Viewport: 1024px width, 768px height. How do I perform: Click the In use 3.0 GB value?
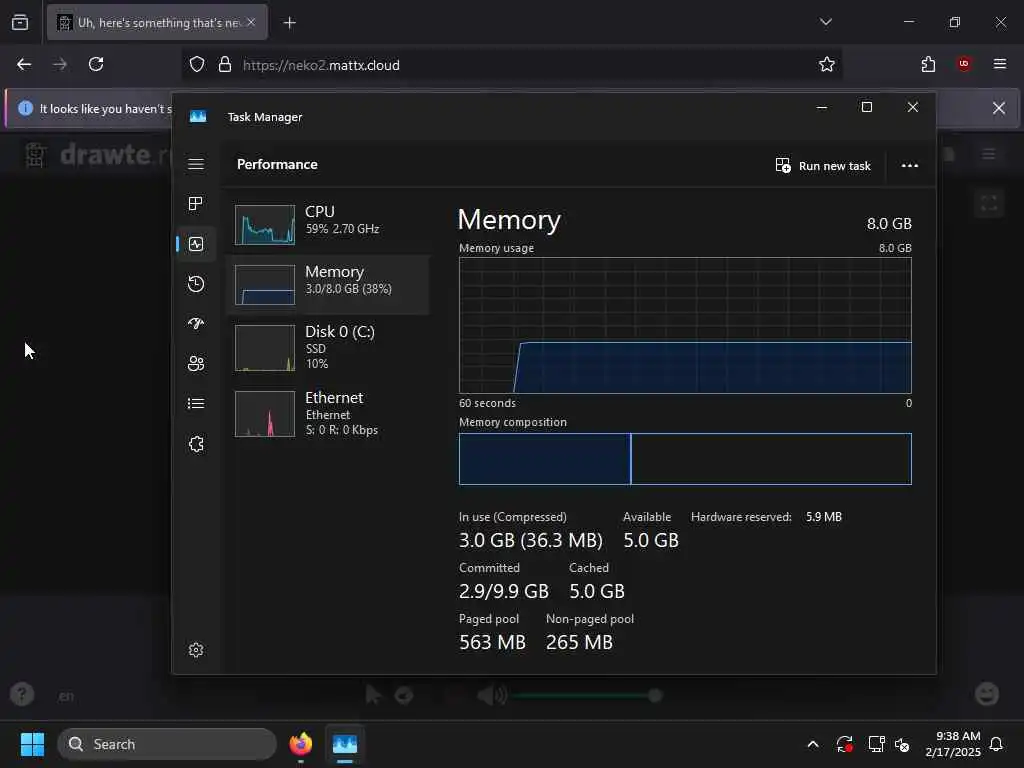531,541
